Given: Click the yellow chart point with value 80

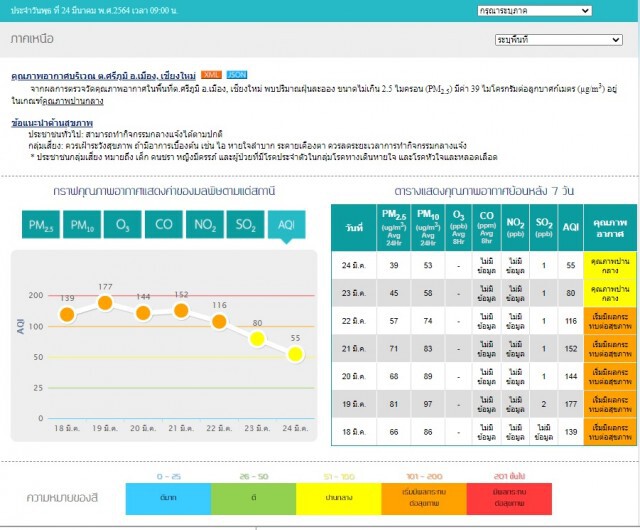Looking at the screenshot, I should (x=257, y=338).
